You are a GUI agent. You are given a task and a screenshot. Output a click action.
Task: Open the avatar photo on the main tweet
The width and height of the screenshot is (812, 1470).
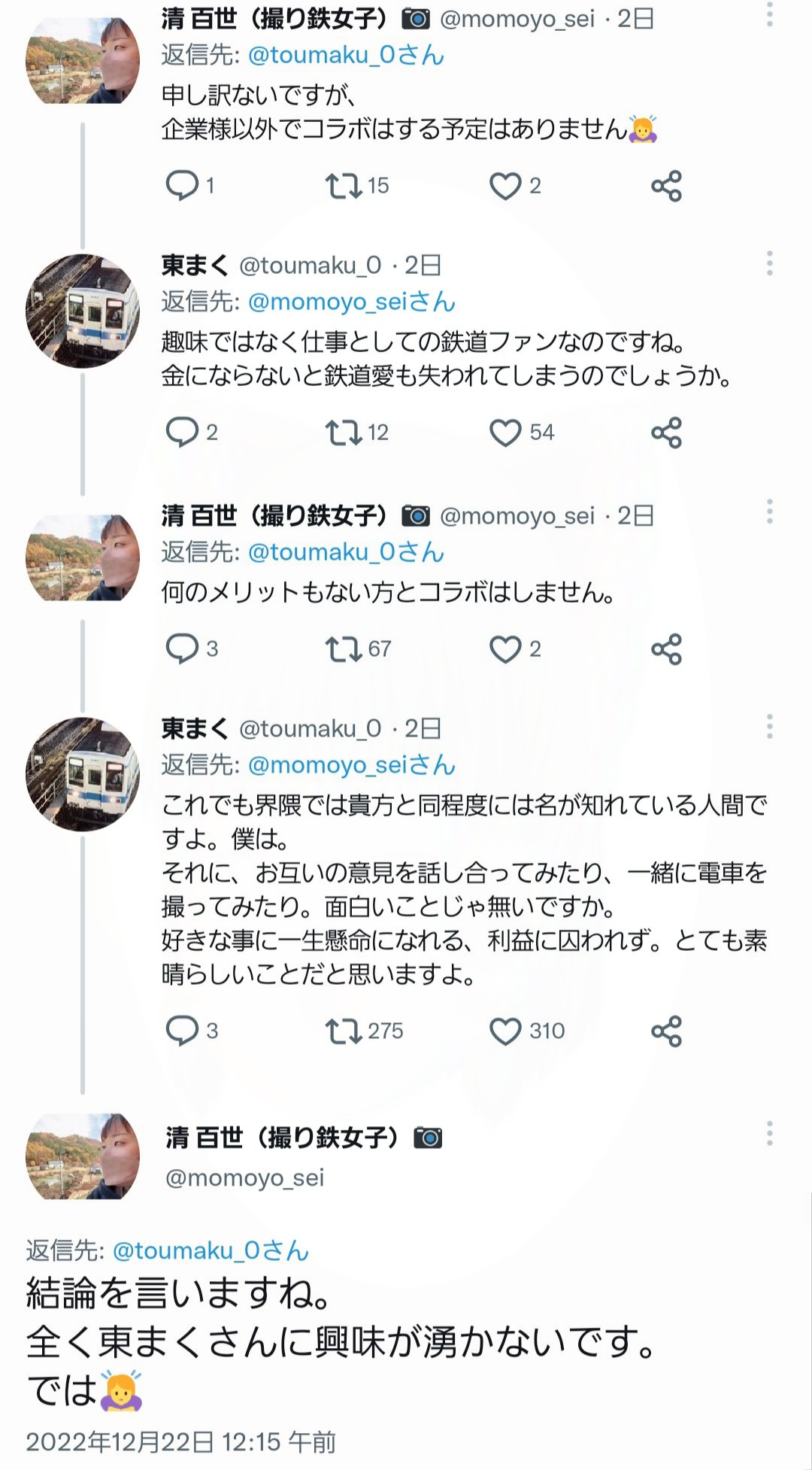coord(83,1157)
